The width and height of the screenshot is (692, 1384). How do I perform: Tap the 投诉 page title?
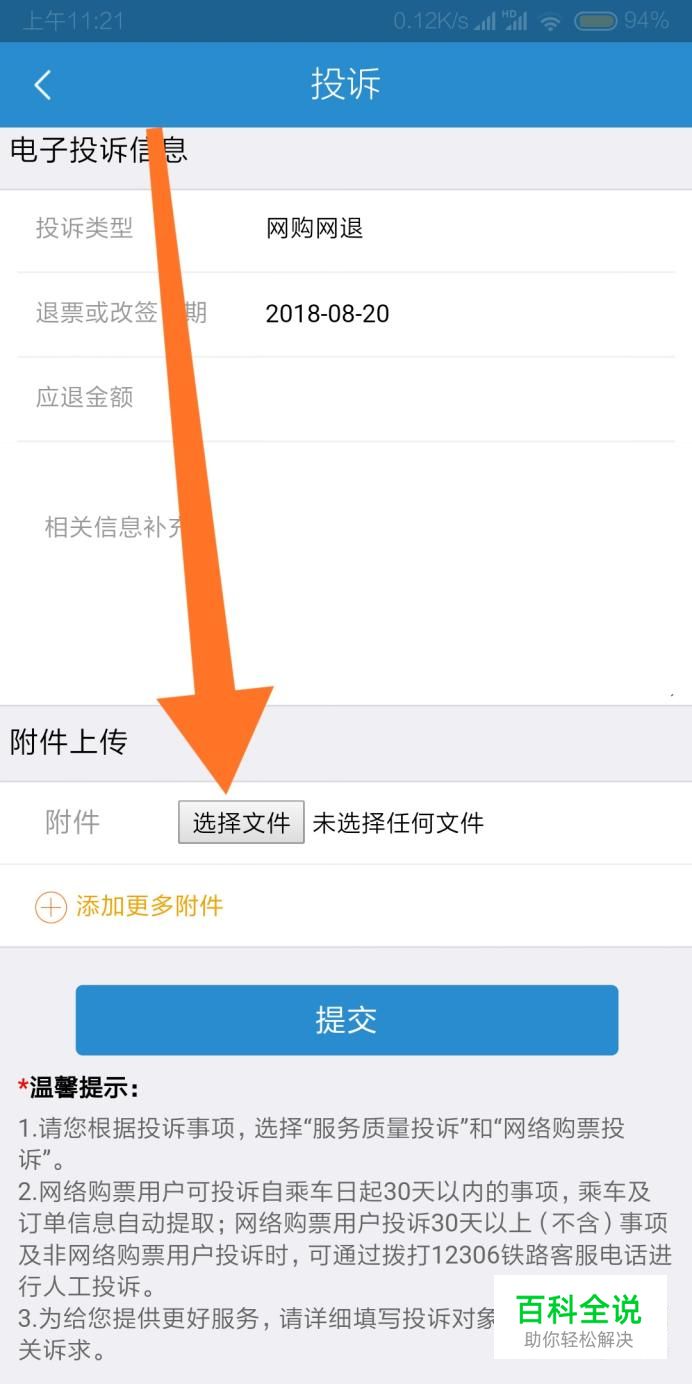pos(346,84)
